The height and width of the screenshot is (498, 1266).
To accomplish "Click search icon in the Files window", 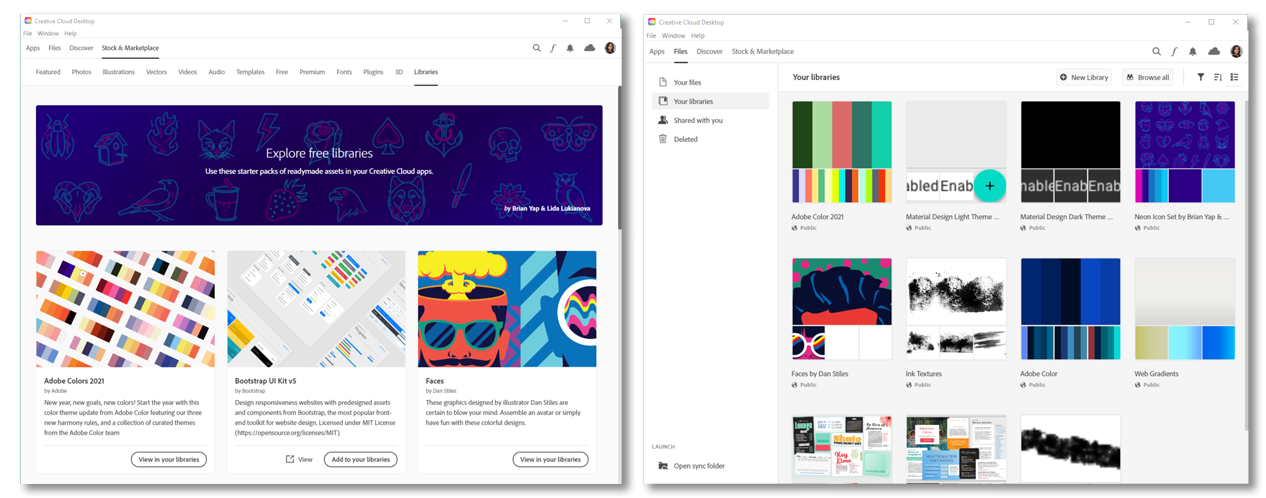I will 1157,51.
